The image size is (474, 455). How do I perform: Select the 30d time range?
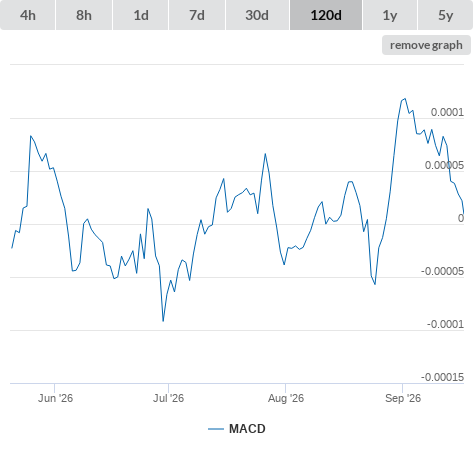pyautogui.click(x=257, y=15)
